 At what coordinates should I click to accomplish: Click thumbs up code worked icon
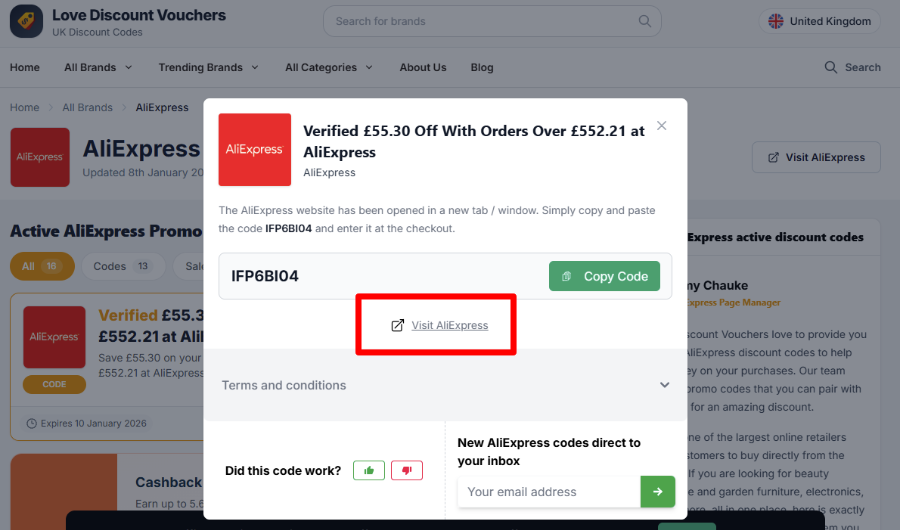click(368, 470)
